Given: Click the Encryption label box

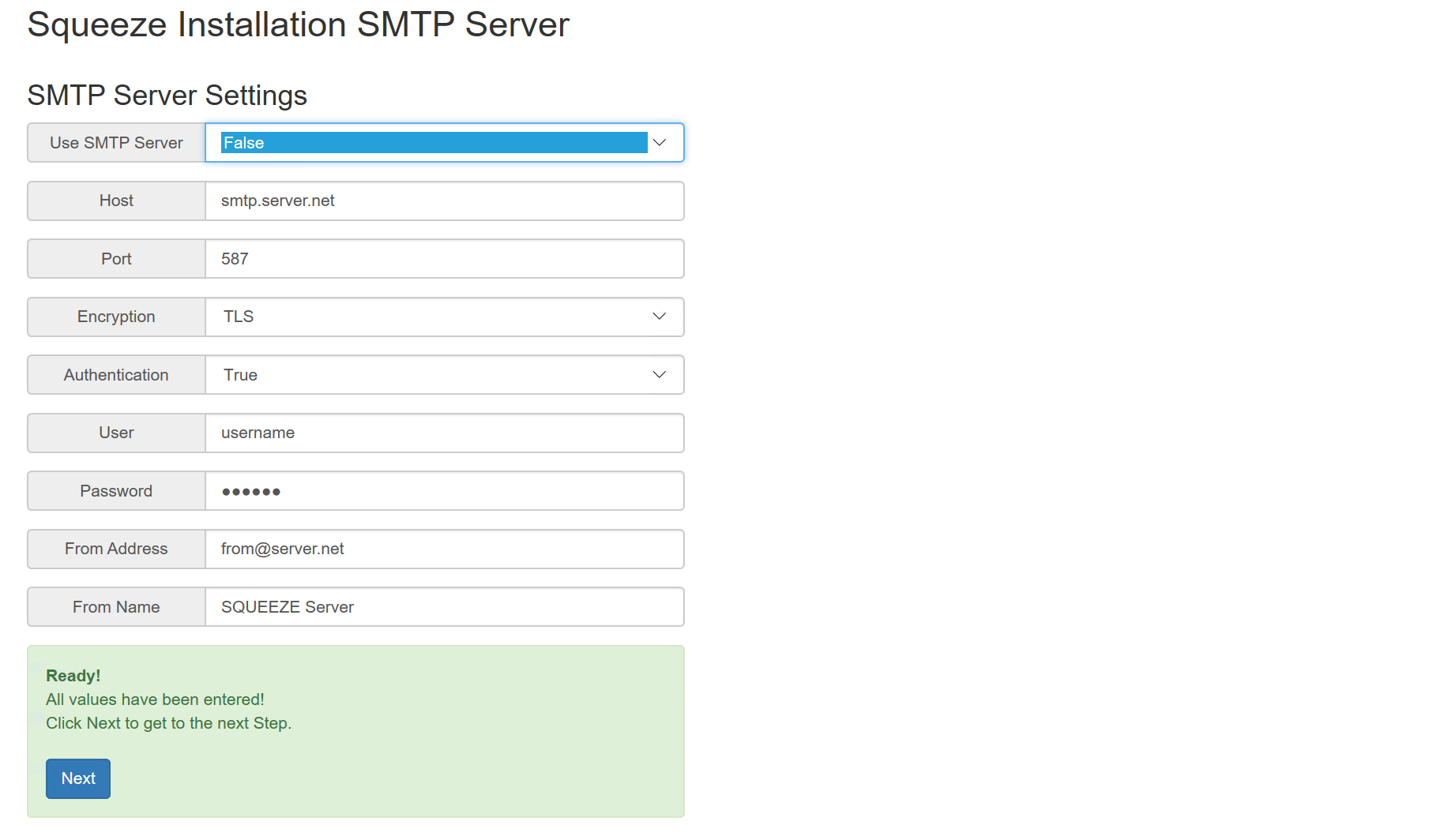Looking at the screenshot, I should pyautogui.click(x=116, y=317).
